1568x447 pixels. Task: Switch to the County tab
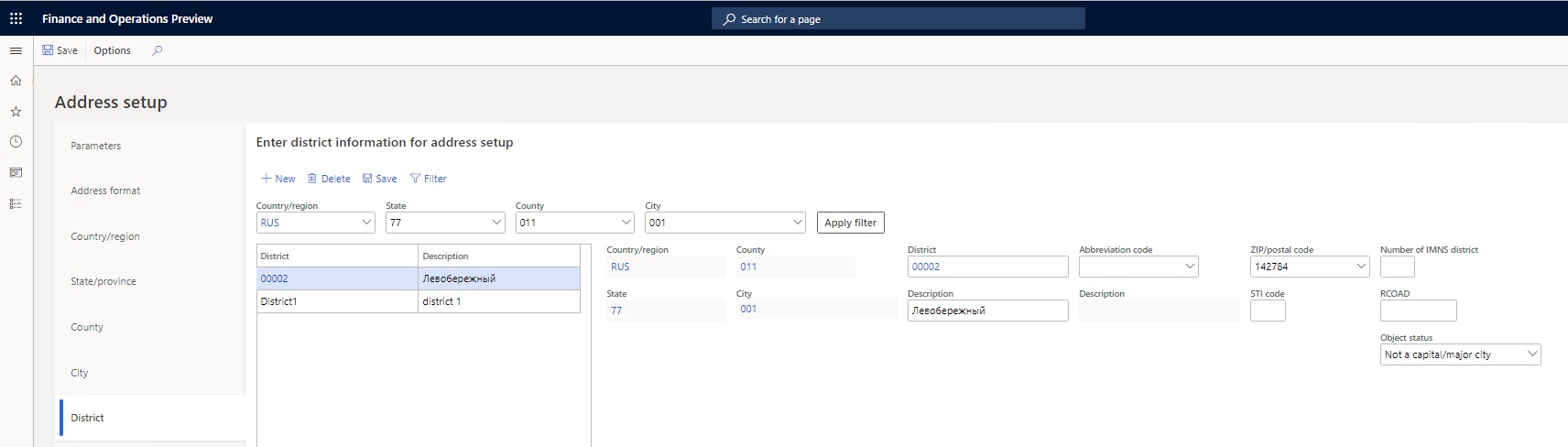click(87, 327)
